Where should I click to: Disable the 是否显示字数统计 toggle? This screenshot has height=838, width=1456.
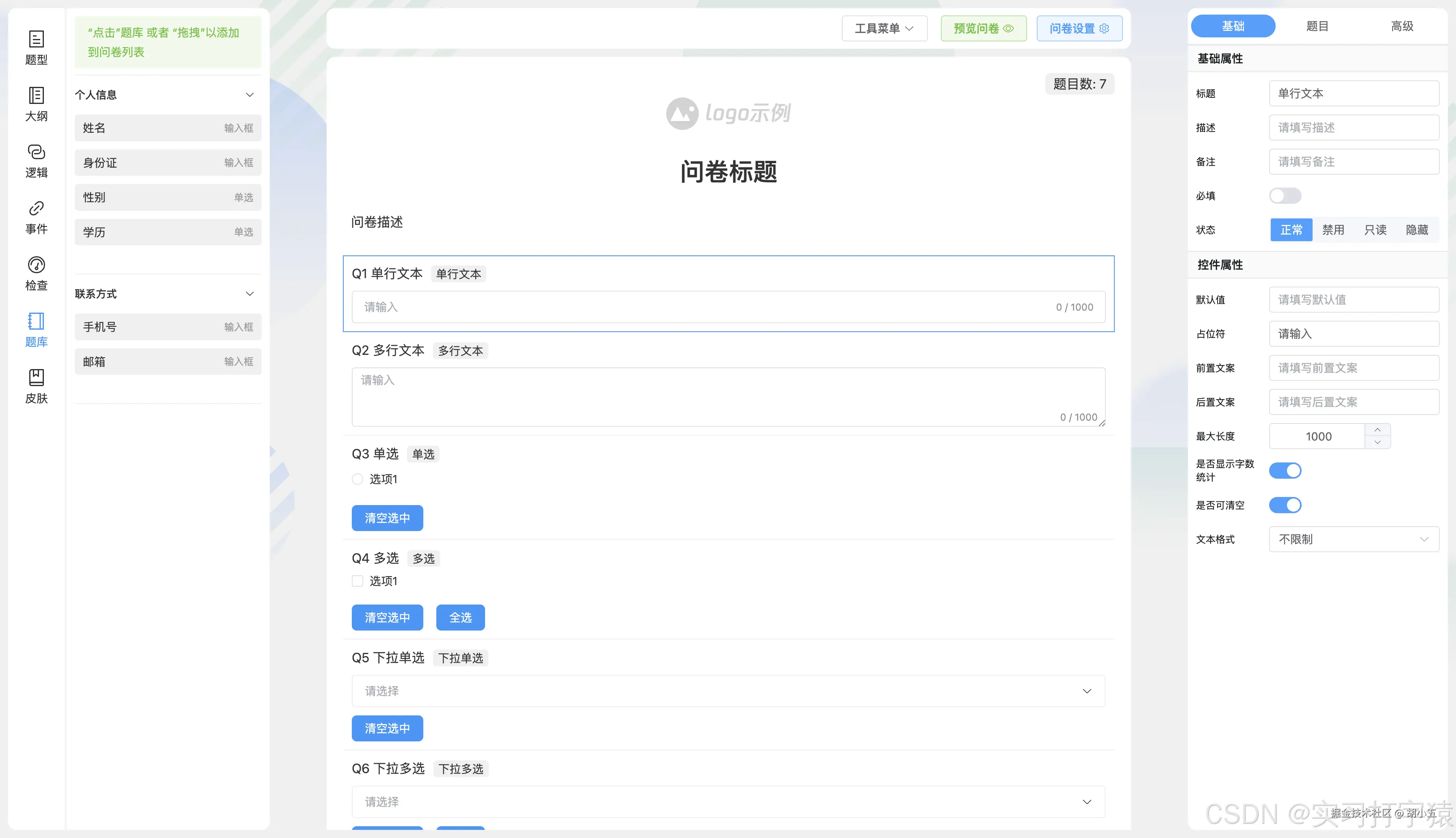[x=1285, y=470]
